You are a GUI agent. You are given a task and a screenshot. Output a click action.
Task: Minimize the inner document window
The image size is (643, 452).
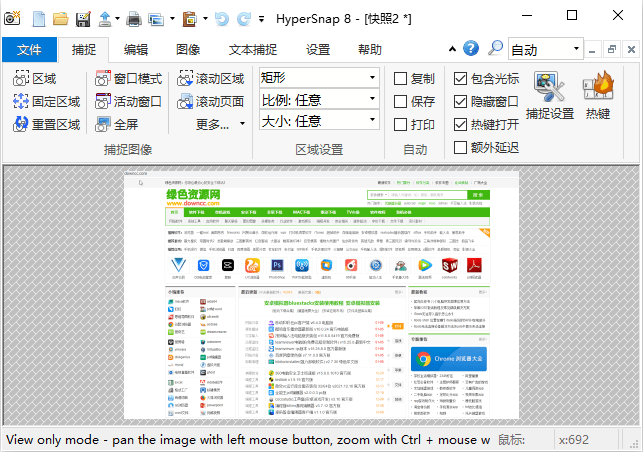coord(592,50)
